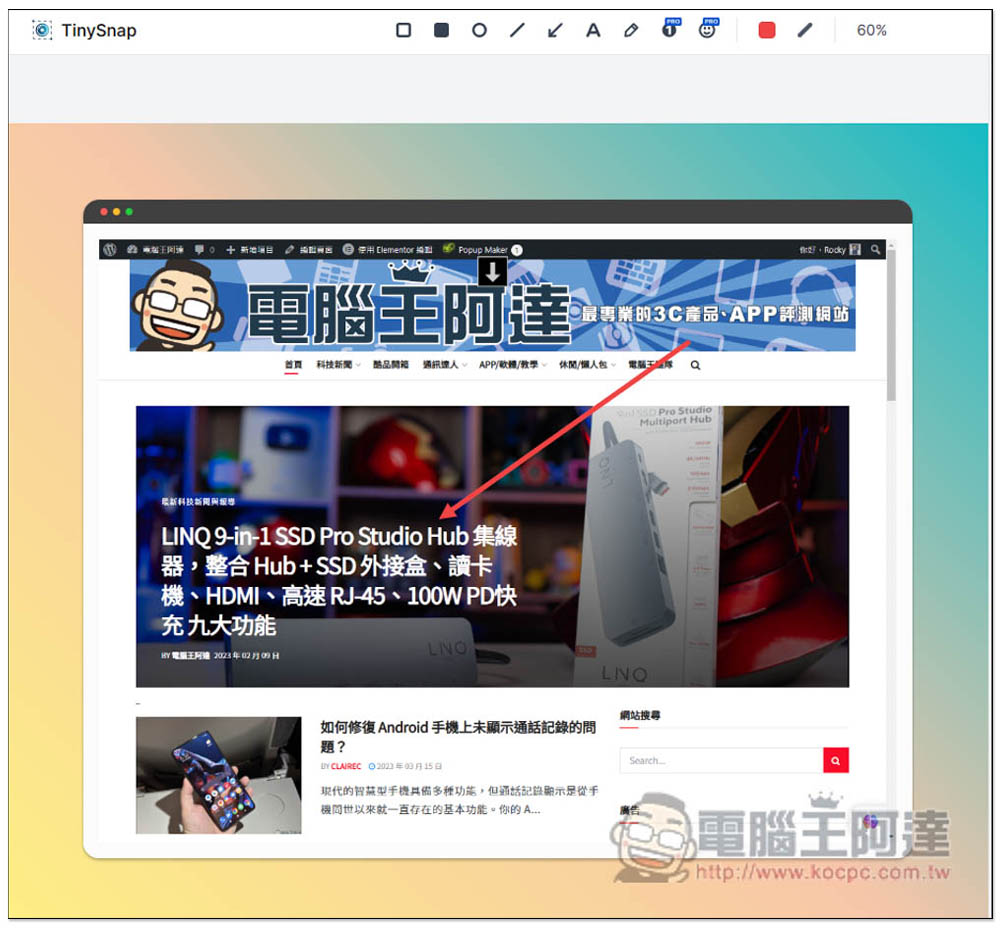Click the 酷品開箱 navigation item
1000x929 pixels.
(390, 365)
